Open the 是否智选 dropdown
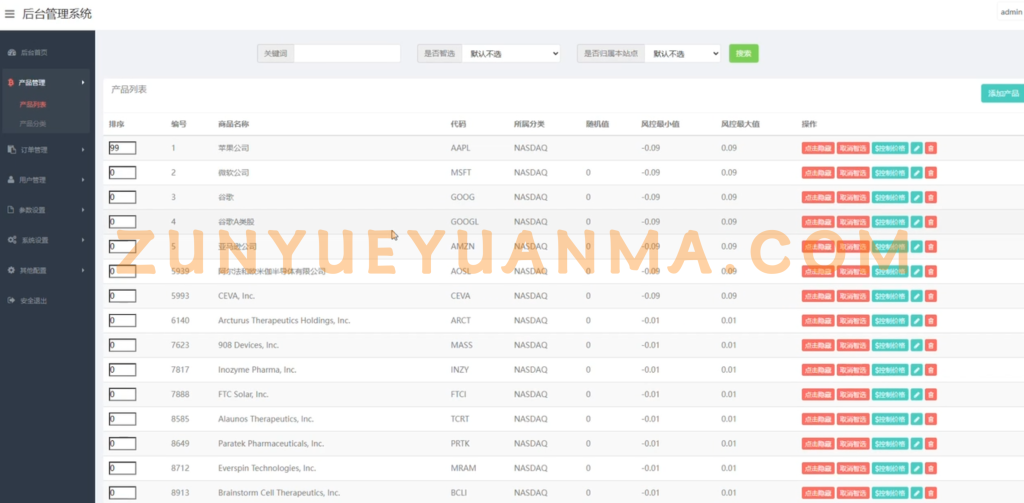Image resolution: width=1024 pixels, height=503 pixels. (511, 54)
